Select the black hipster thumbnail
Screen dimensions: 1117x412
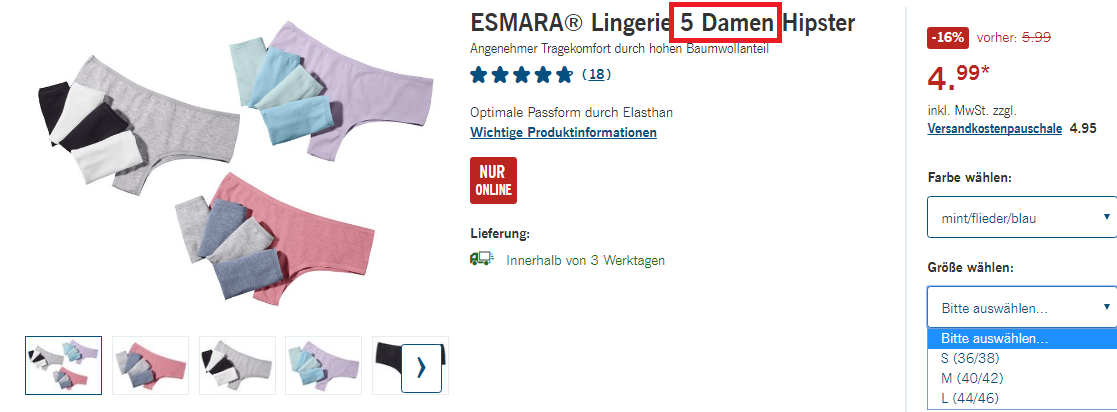(388, 365)
